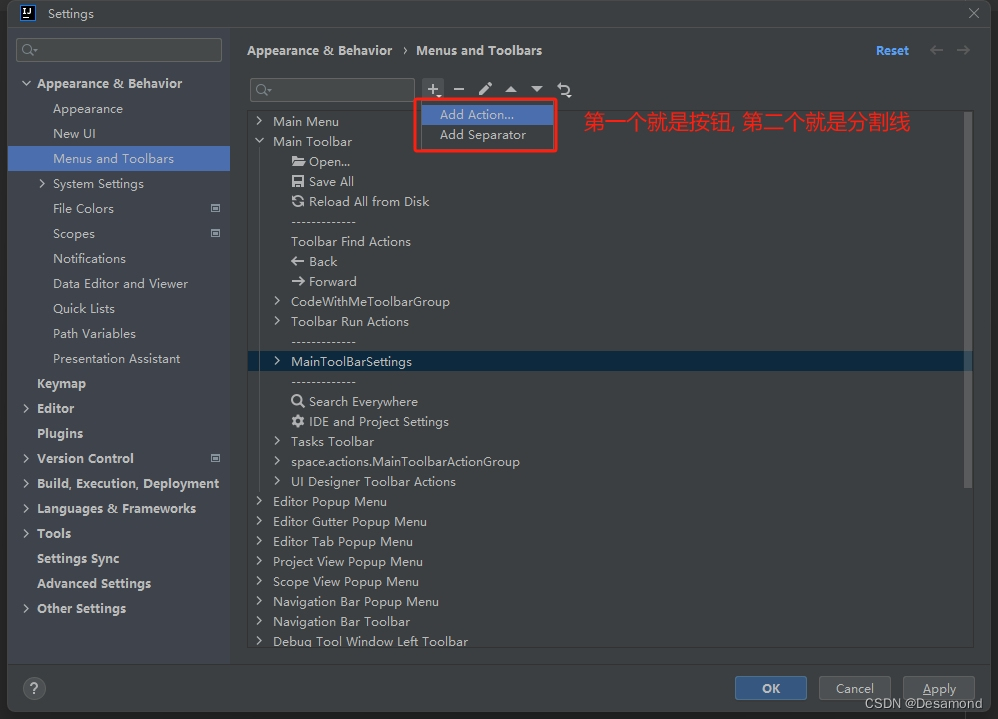The image size is (998, 719).
Task: Click the back navigation arrow near Reset
Action: (936, 50)
